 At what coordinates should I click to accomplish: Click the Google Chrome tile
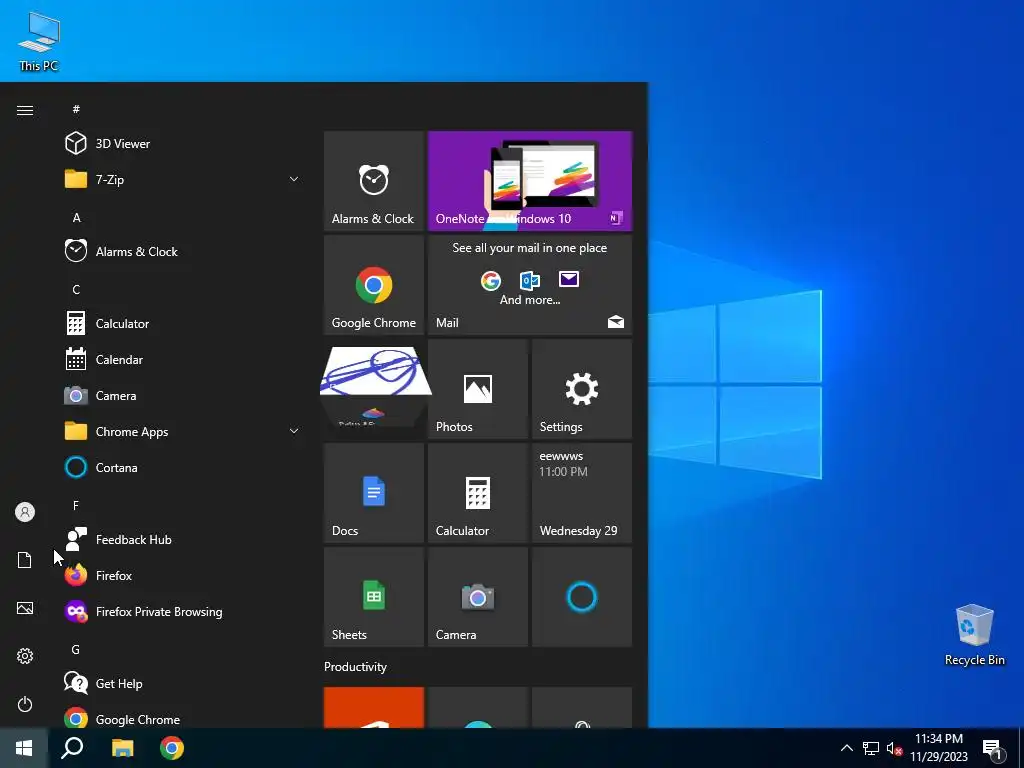click(x=374, y=285)
